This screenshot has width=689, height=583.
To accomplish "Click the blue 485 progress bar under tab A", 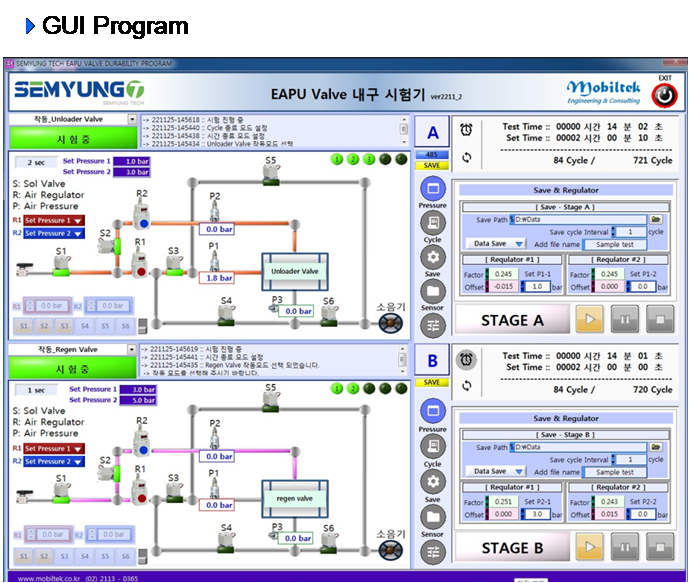I will (432, 155).
